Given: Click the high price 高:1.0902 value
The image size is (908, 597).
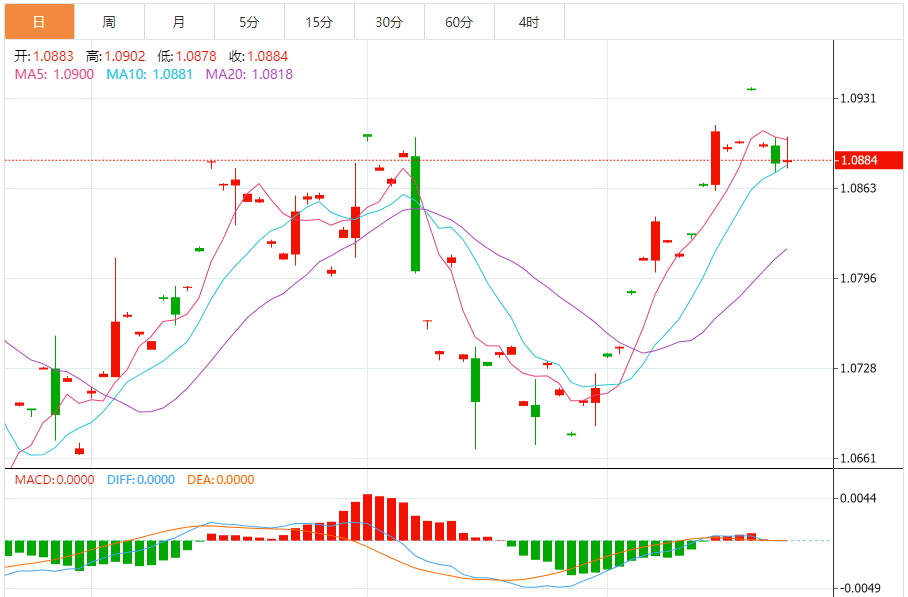Looking at the screenshot, I should point(116,56).
